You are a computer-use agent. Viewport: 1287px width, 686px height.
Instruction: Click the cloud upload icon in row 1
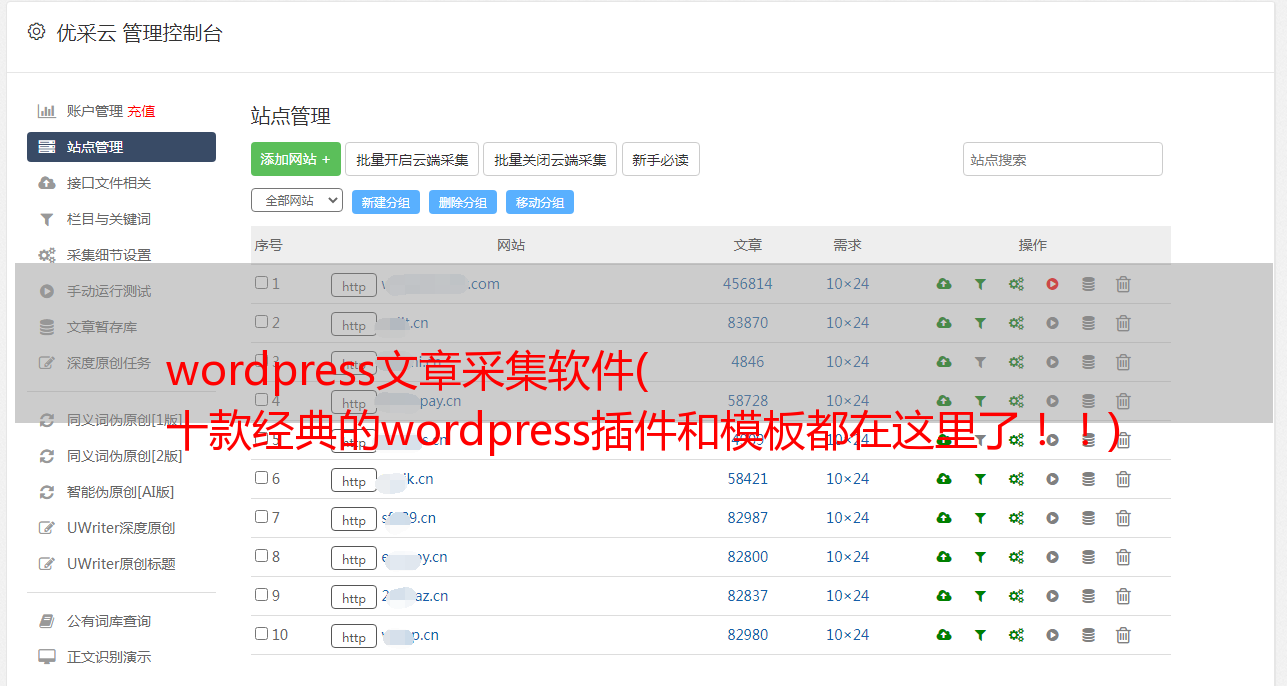click(x=944, y=284)
